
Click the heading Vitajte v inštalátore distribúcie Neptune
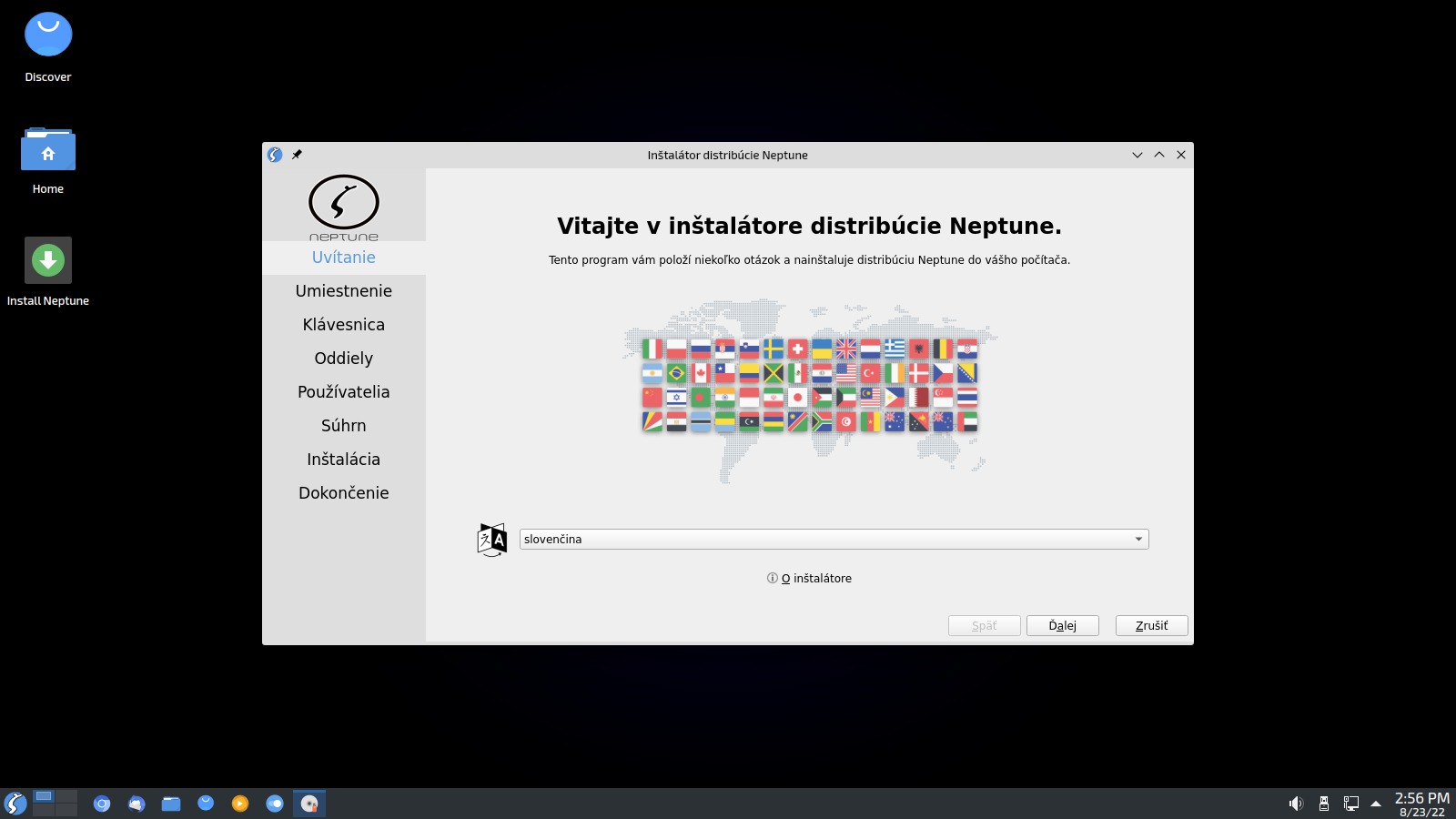tap(810, 226)
